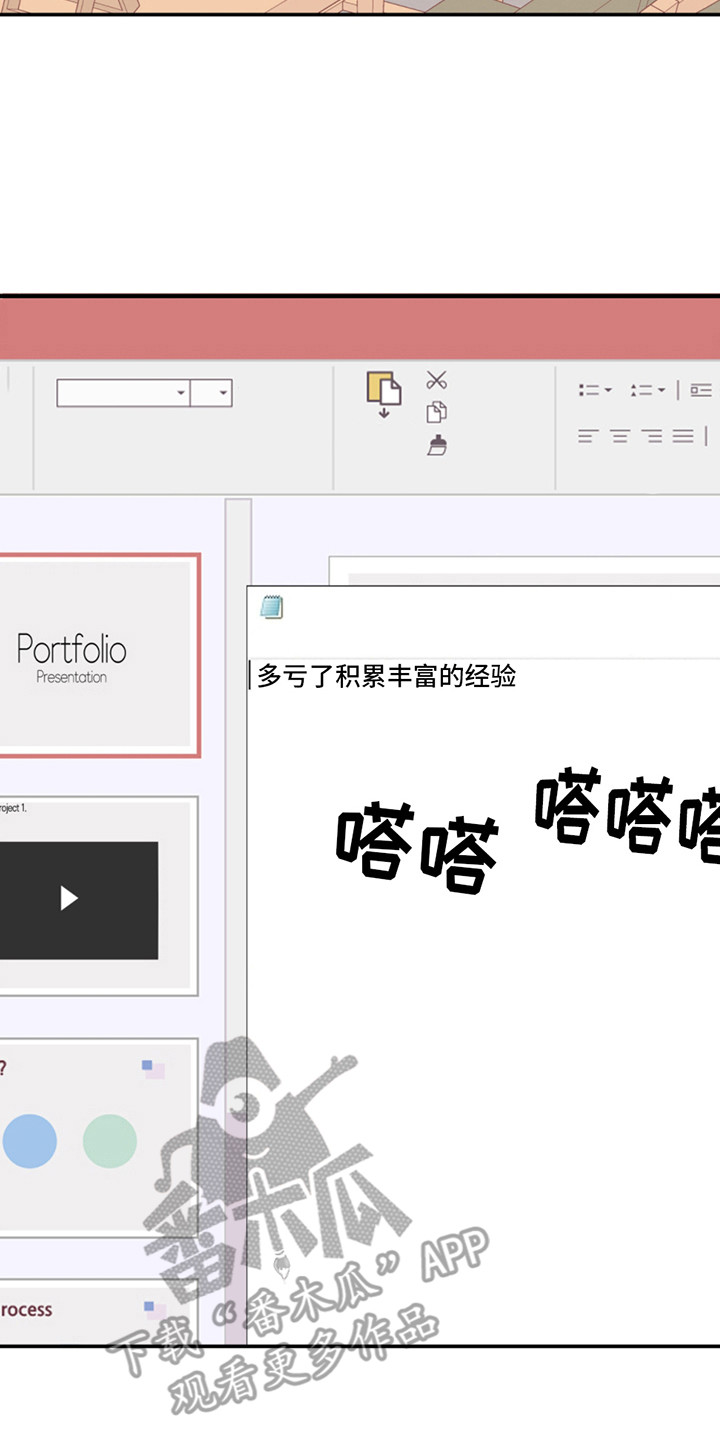The height and width of the screenshot is (1440, 720).
Task: Expand the bullet list style arrow
Action: point(608,391)
